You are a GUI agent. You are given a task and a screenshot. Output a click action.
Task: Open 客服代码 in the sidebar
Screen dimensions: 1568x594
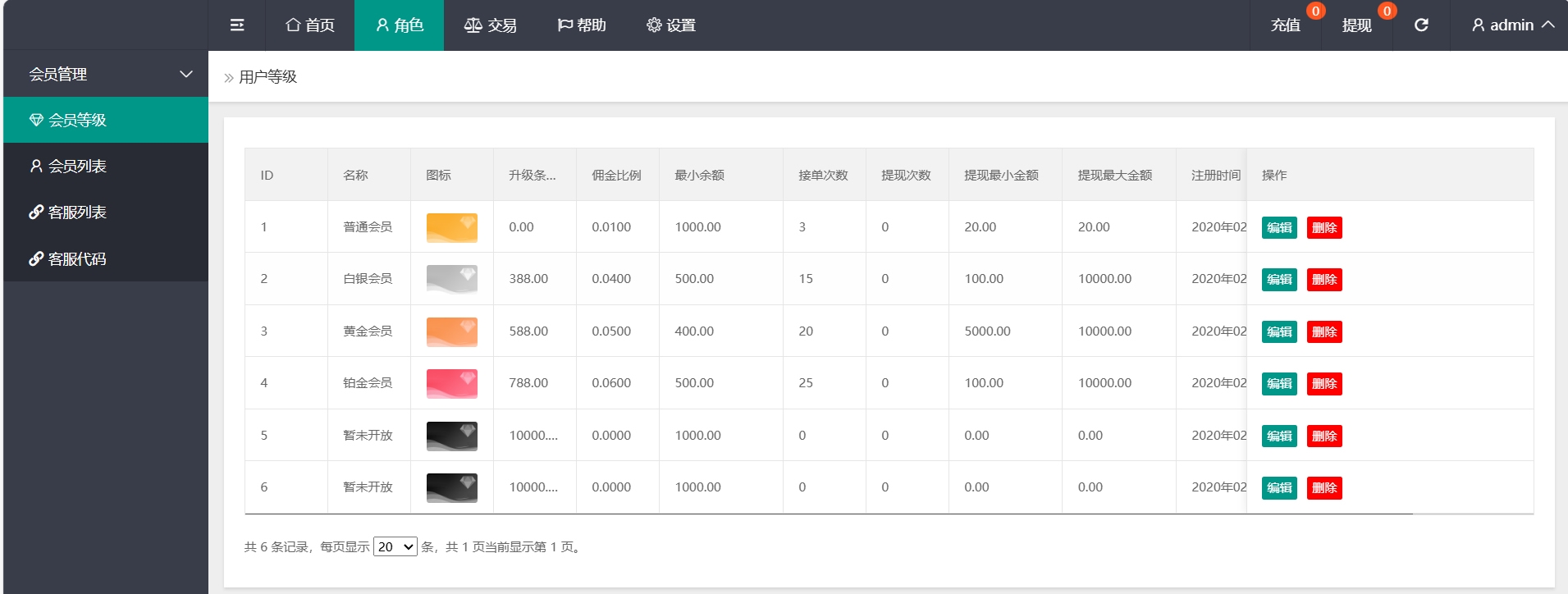click(77, 259)
